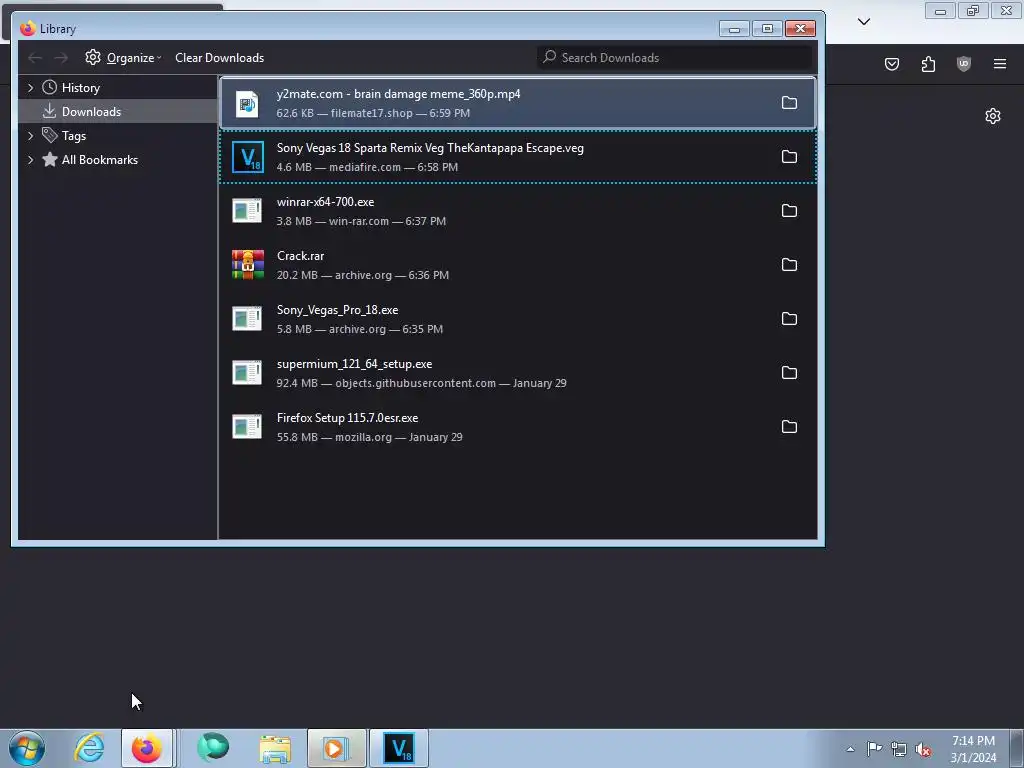Minimize the background Firefox window
This screenshot has height=768, width=1024.
[x=940, y=11]
